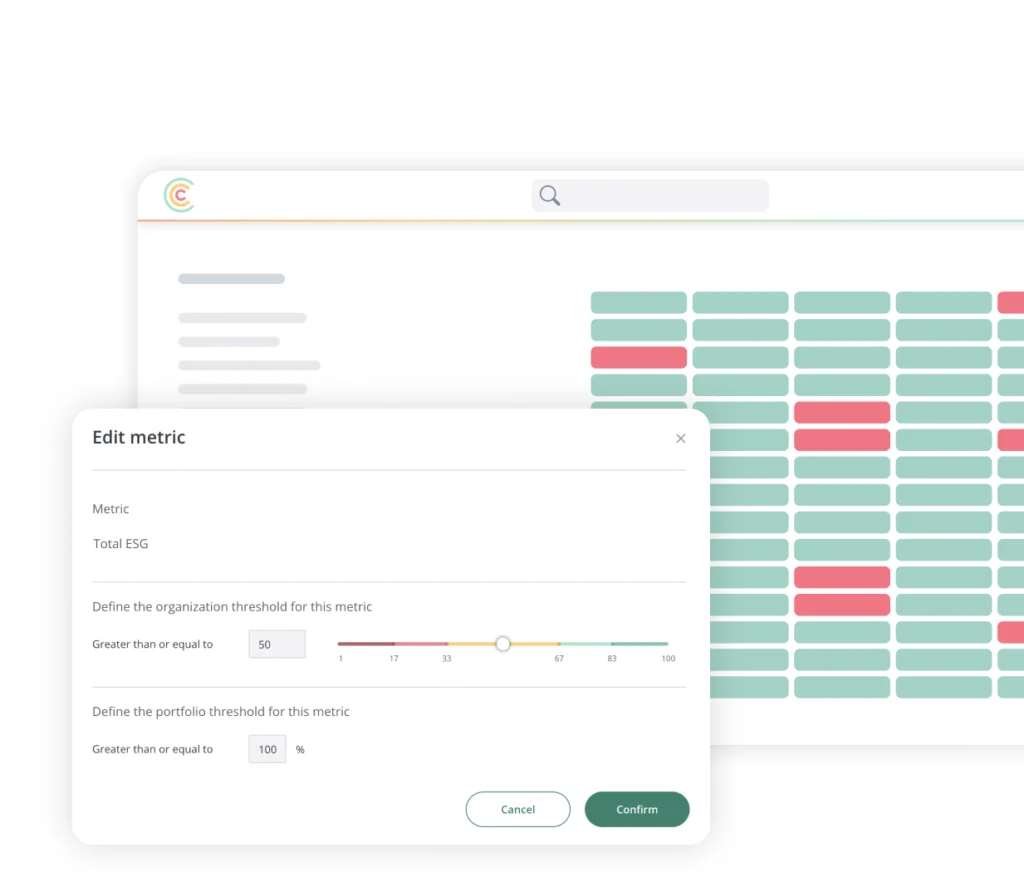Click slider's dark red segment near 1
Screen dimensions: 1024x882
pos(366,644)
